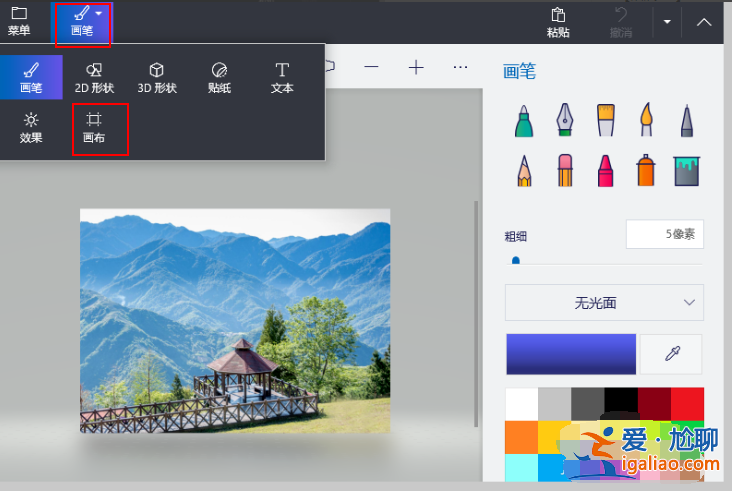Choose 2D 形状 from the tools menu
Viewport: 732px width, 491px height.
pos(94,78)
